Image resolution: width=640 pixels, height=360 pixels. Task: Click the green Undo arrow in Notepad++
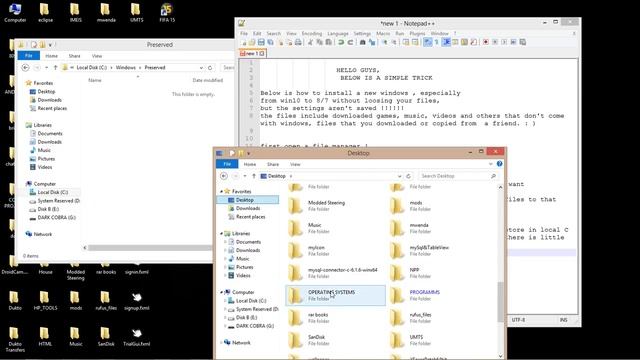click(x=341, y=42)
